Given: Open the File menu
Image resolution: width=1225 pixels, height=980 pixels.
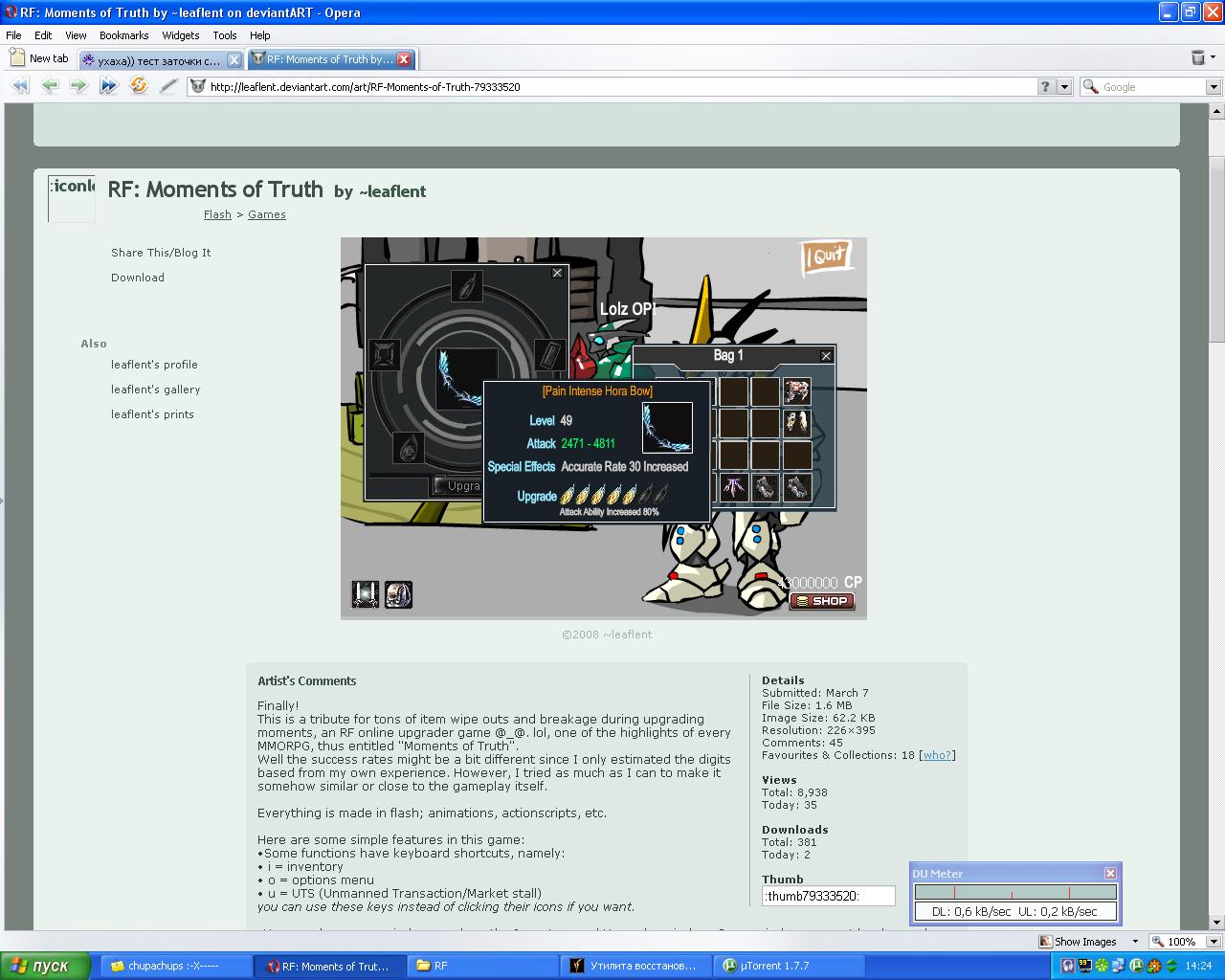Looking at the screenshot, I should pos(13,35).
